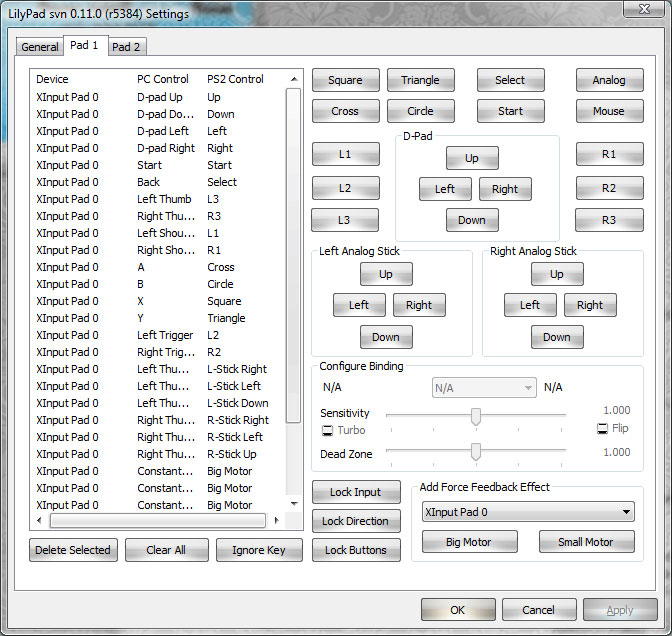Select the Y to Triangle binding row
This screenshot has width=672, height=636.
pos(159,318)
